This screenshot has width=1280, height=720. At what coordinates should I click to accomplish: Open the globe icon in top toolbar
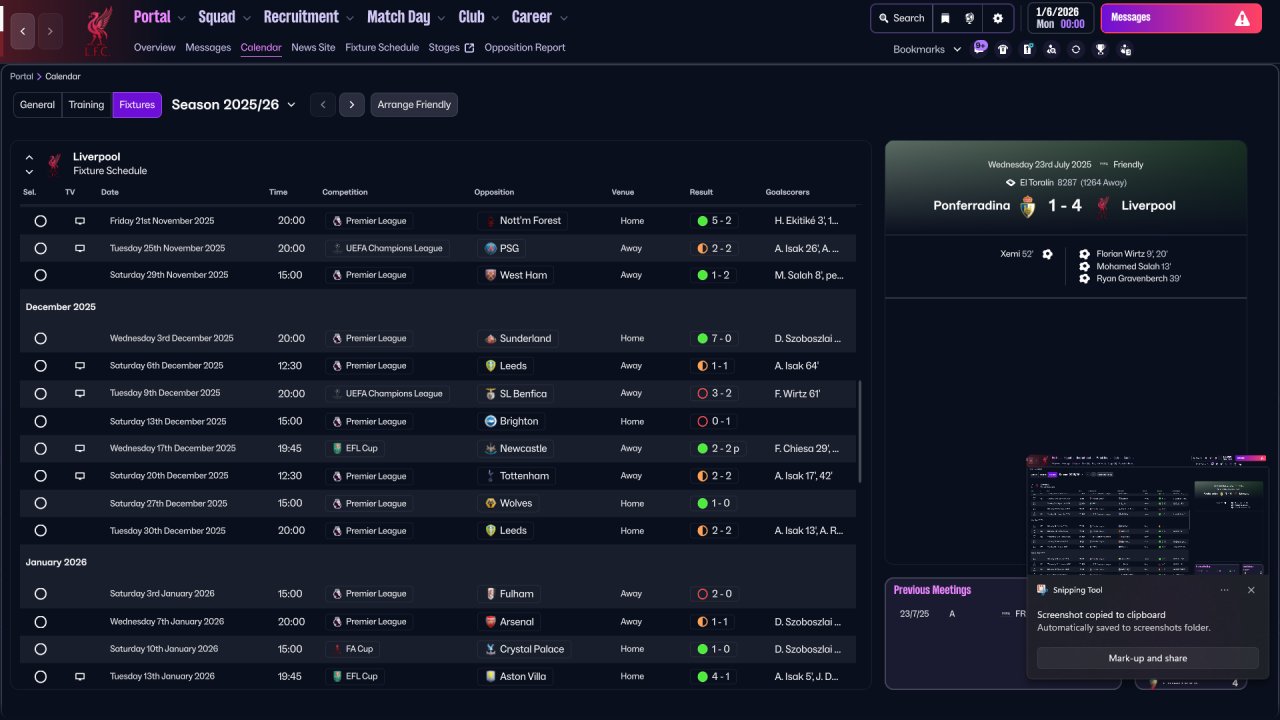(970, 18)
